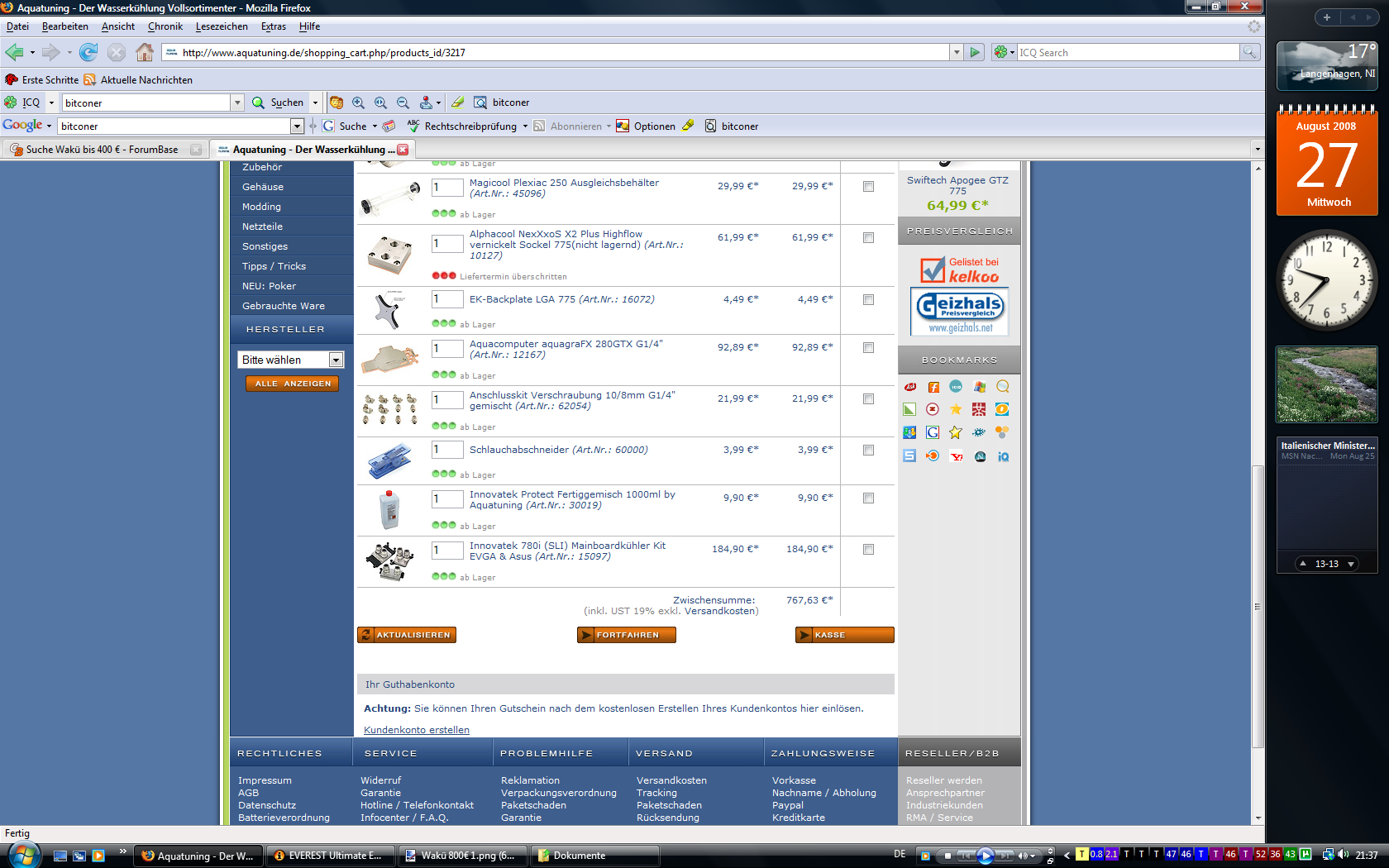
Task: Open the Lesezeichen menu
Action: [x=222, y=26]
